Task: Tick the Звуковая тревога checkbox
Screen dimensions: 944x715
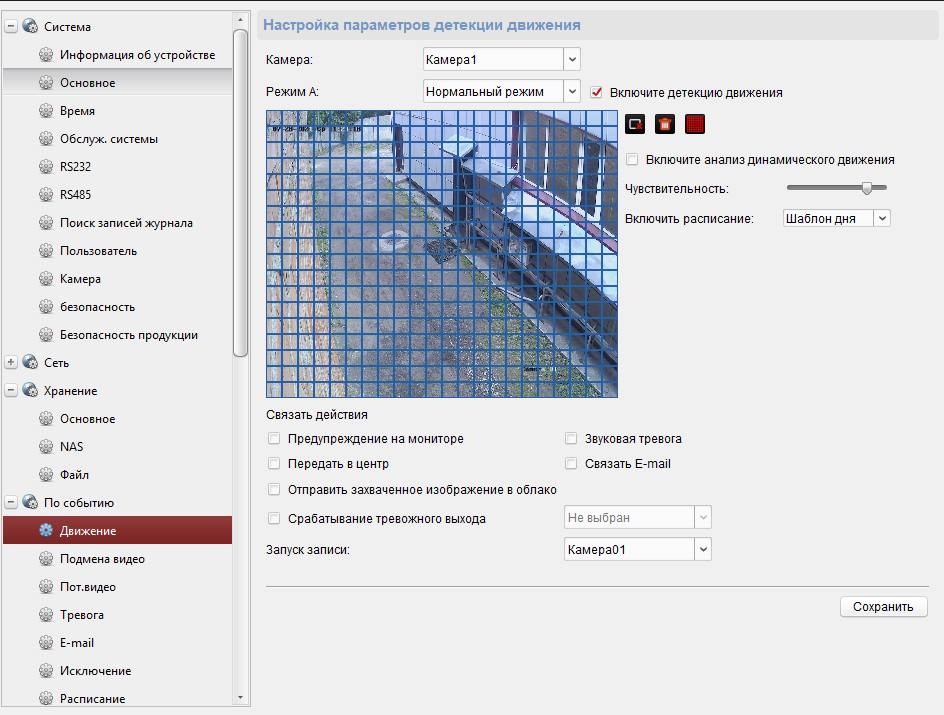Action: 571,438
